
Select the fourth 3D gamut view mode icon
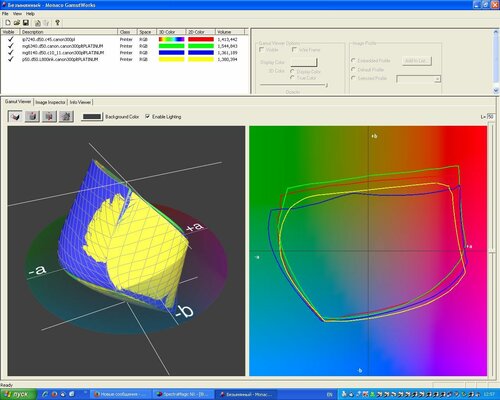click(x=66, y=117)
